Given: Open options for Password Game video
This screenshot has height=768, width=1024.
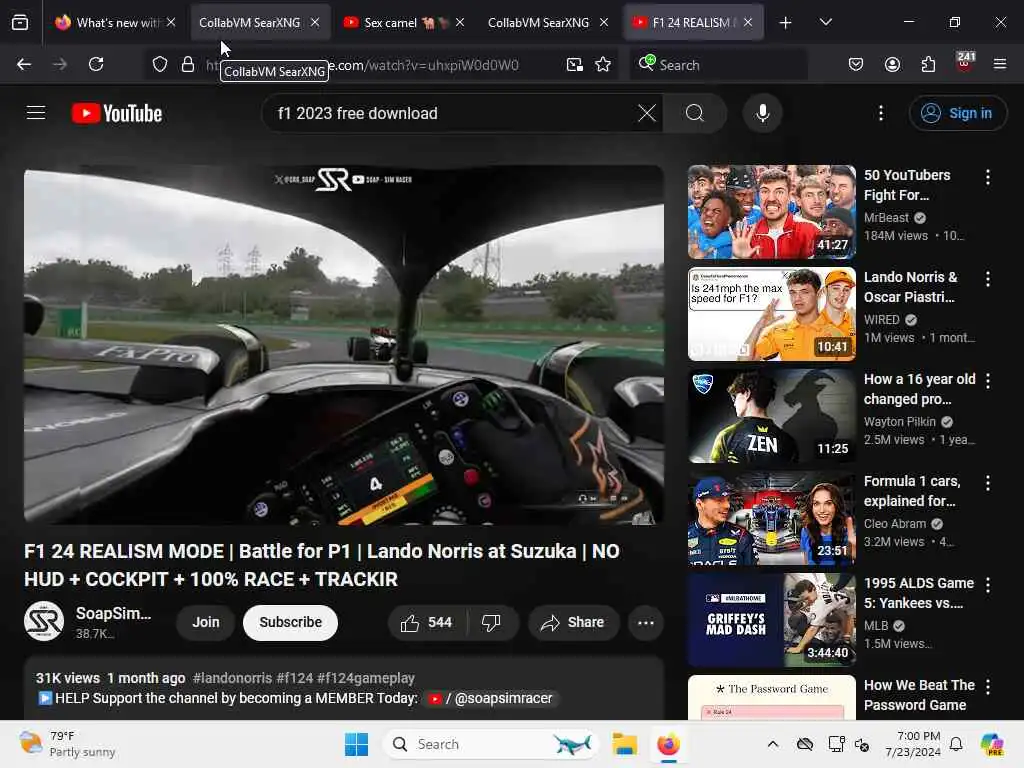Looking at the screenshot, I should pos(988,687).
